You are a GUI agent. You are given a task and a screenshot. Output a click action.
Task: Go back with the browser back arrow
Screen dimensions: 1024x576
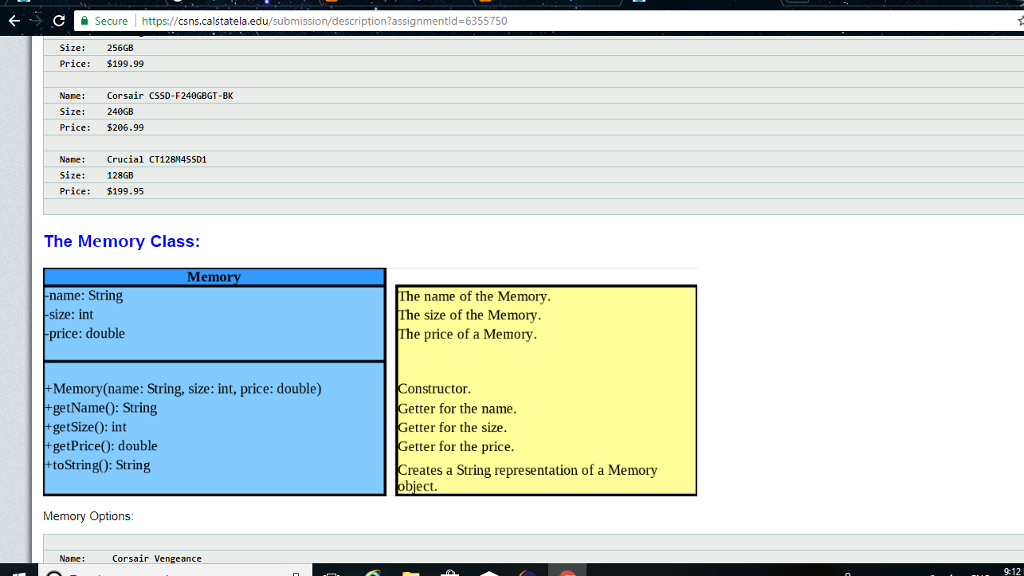tap(14, 21)
